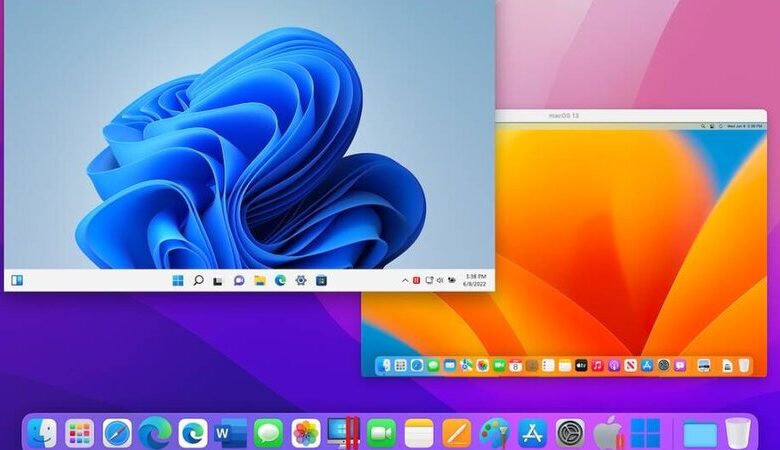This screenshot has width=780, height=450.
Task: Open Music in the macOS 13 VM dock
Action: click(x=597, y=365)
